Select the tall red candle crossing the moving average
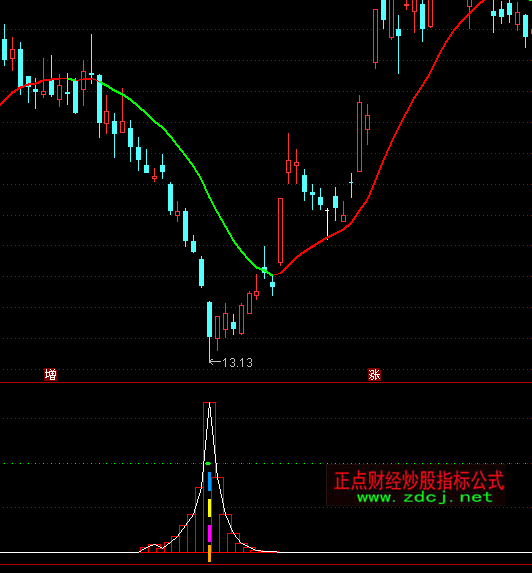Image resolution: width=532 pixels, height=573 pixels. pyautogui.click(x=280, y=232)
